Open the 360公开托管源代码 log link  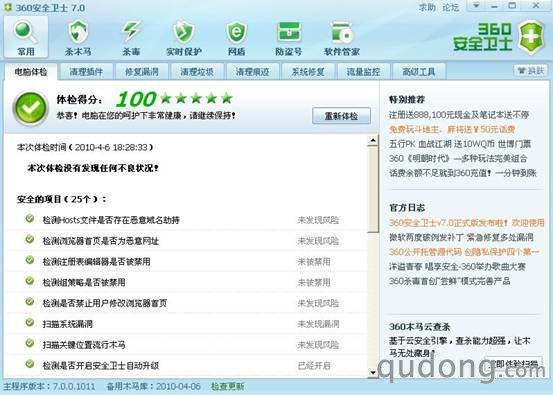tap(464, 252)
